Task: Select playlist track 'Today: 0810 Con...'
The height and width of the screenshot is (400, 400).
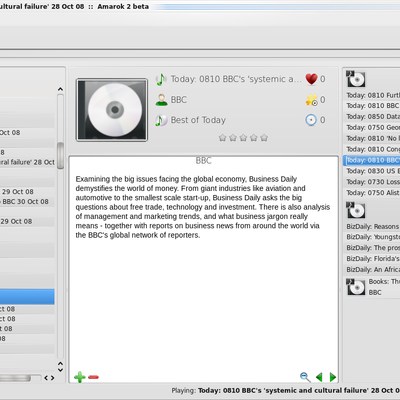Action: coord(372,149)
